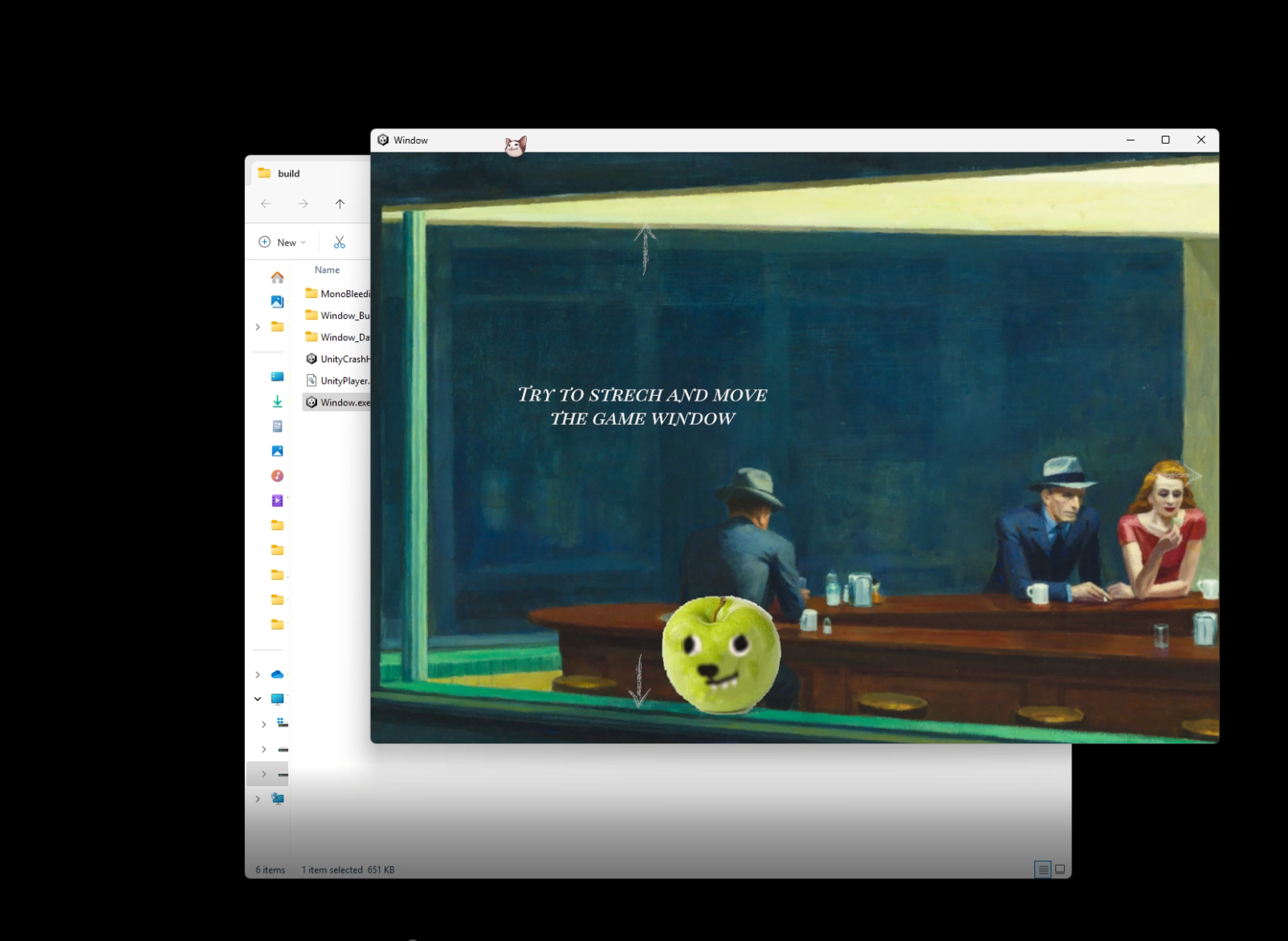
Task: Select This PC monitor icon in sidebar
Action: (277, 699)
